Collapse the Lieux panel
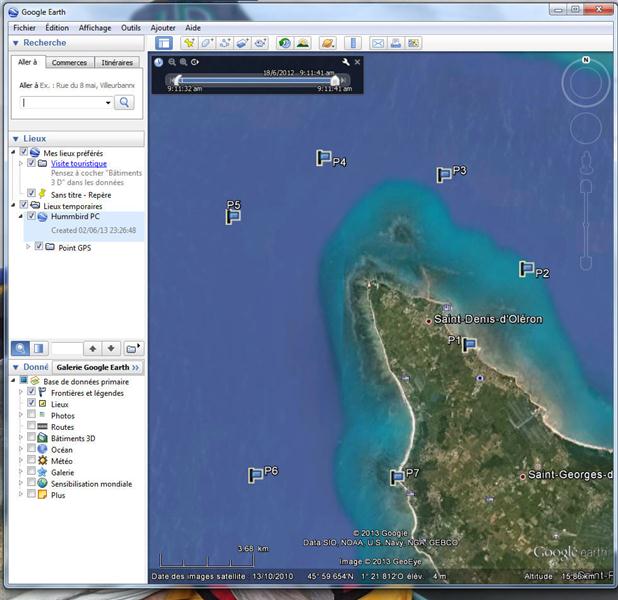 coord(15,139)
